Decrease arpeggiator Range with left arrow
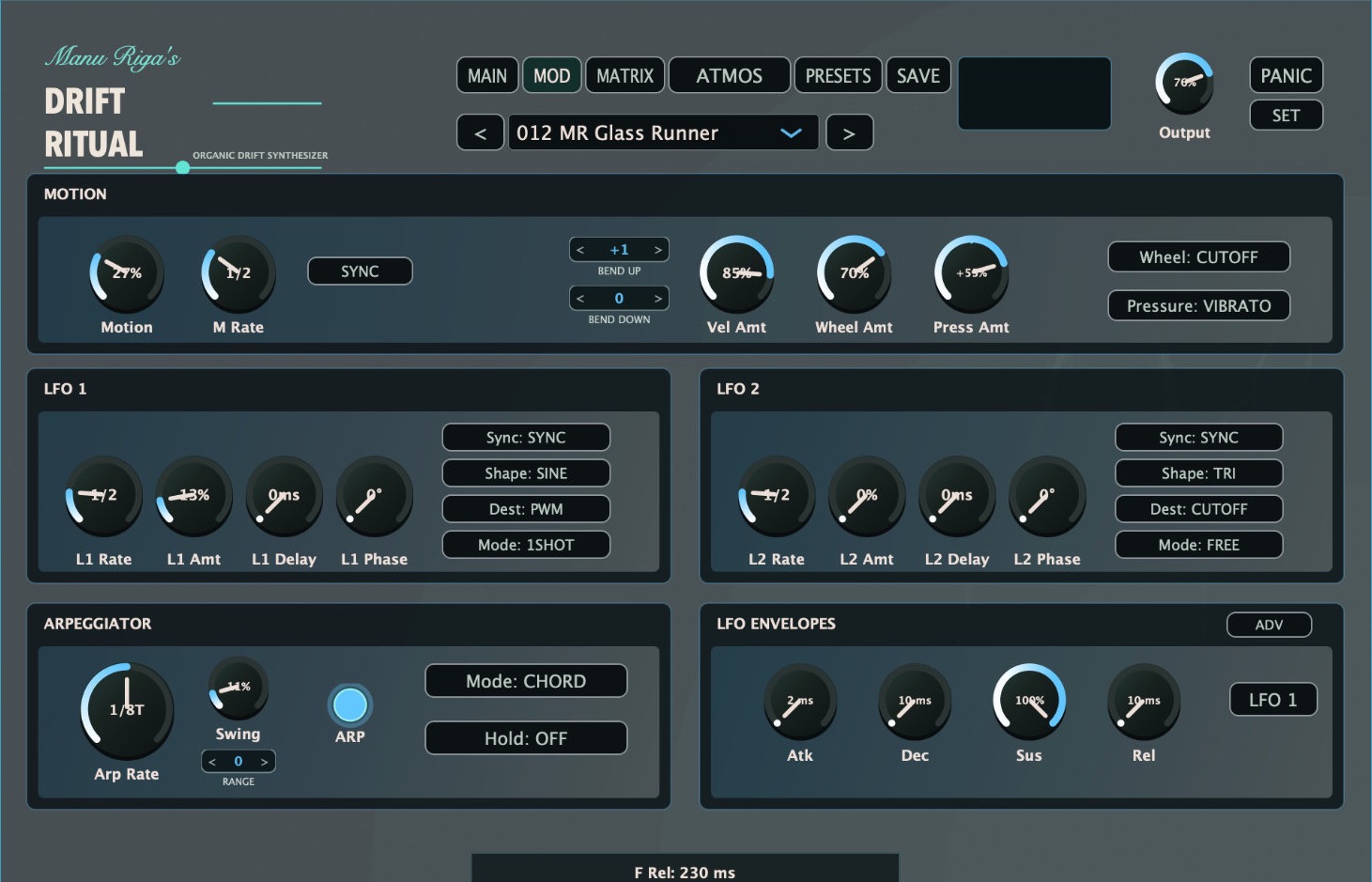Image resolution: width=1372 pixels, height=882 pixels. [212, 762]
